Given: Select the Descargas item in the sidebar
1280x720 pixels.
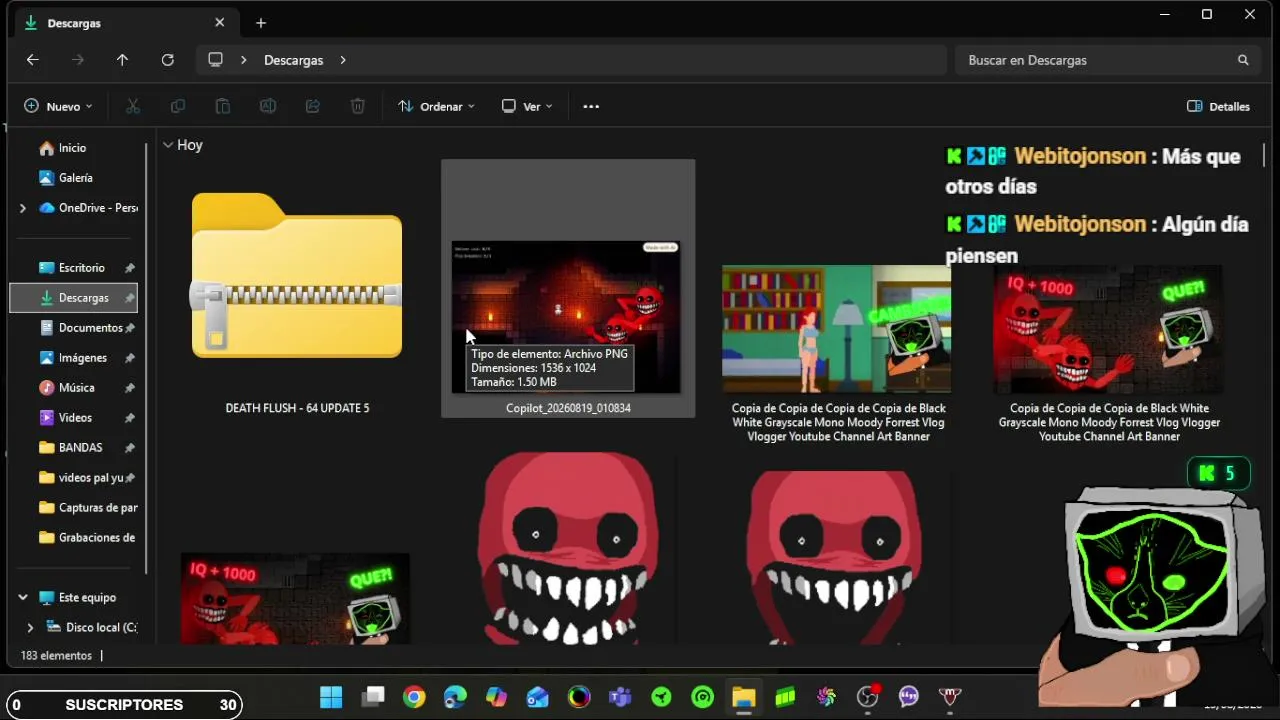Looking at the screenshot, I should [x=73, y=298].
